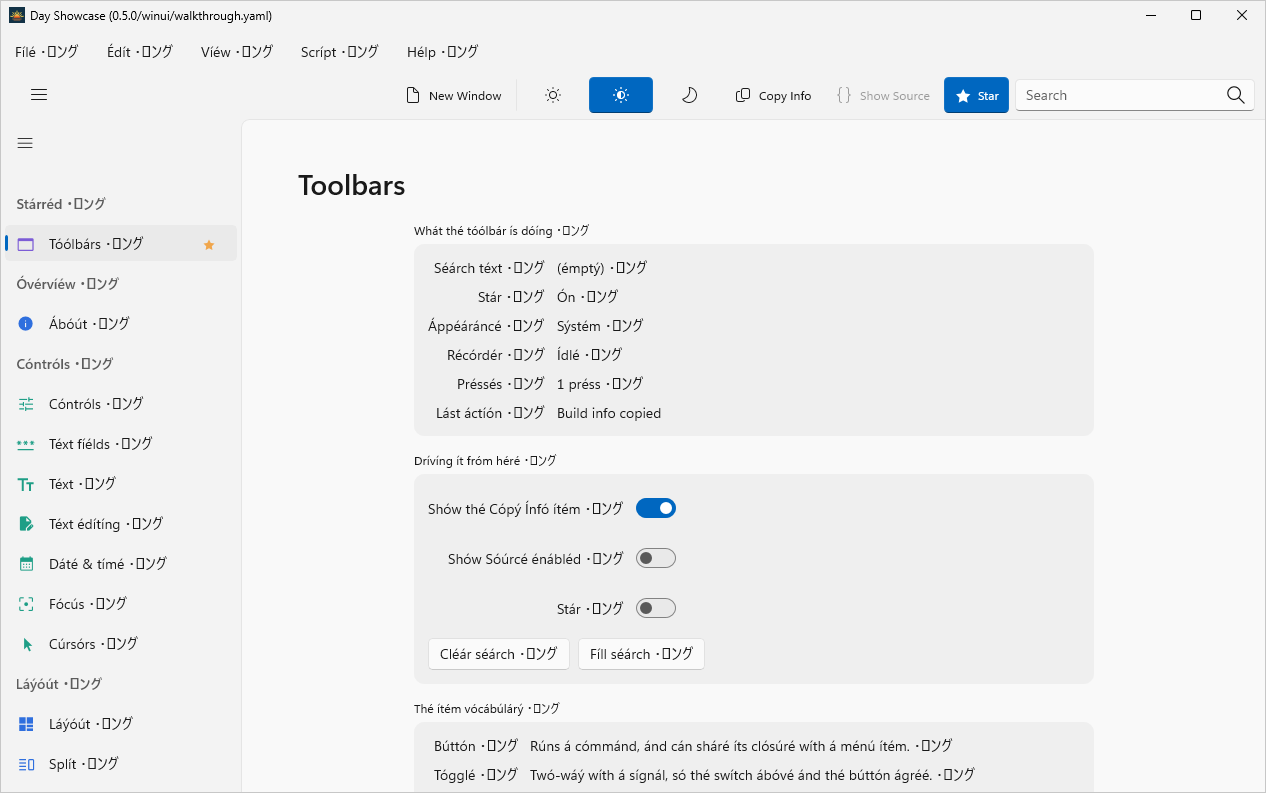
Task: Click the Téxt fíélds asterisks icon
Action: tap(26, 444)
